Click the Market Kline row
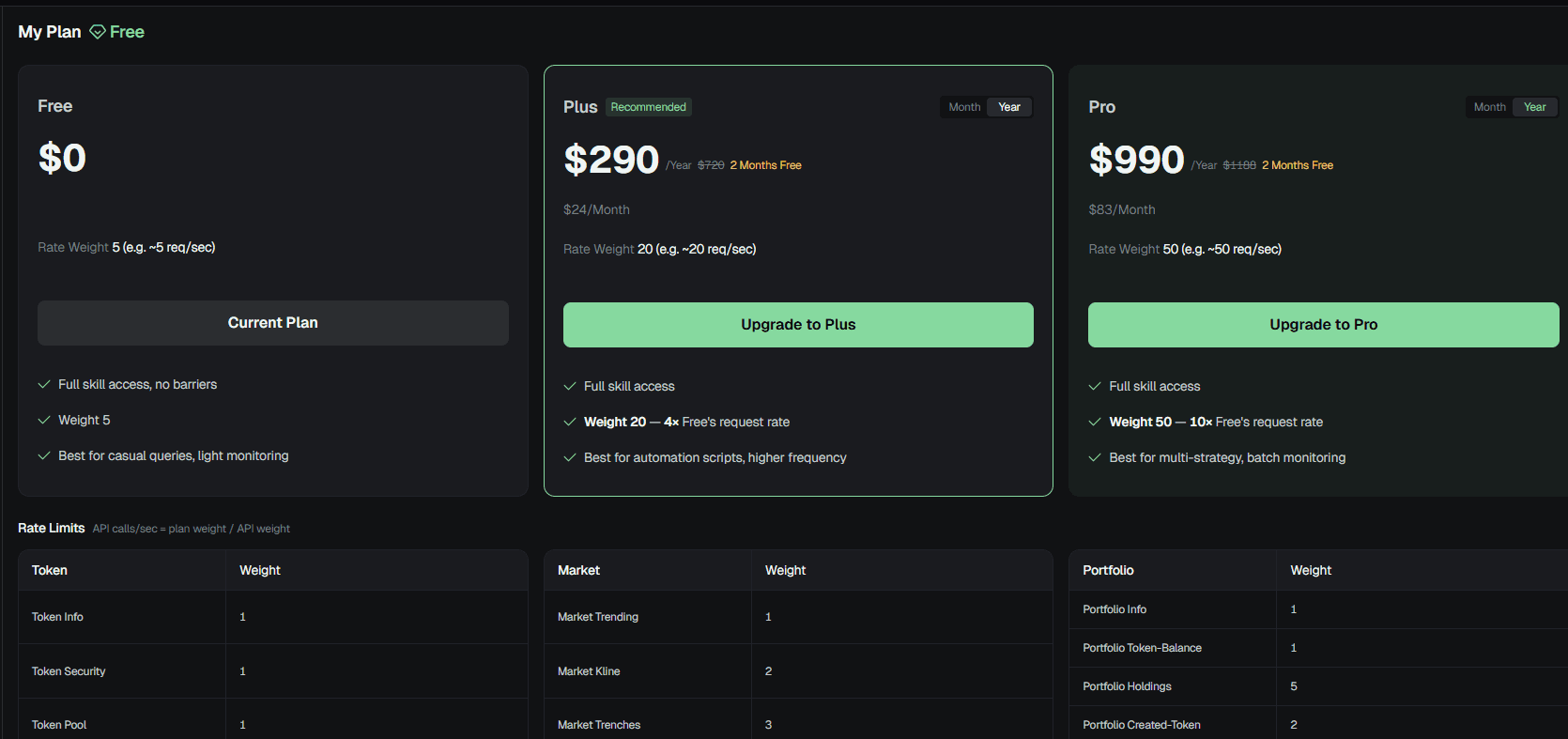The height and width of the screenshot is (739, 1568). point(798,671)
